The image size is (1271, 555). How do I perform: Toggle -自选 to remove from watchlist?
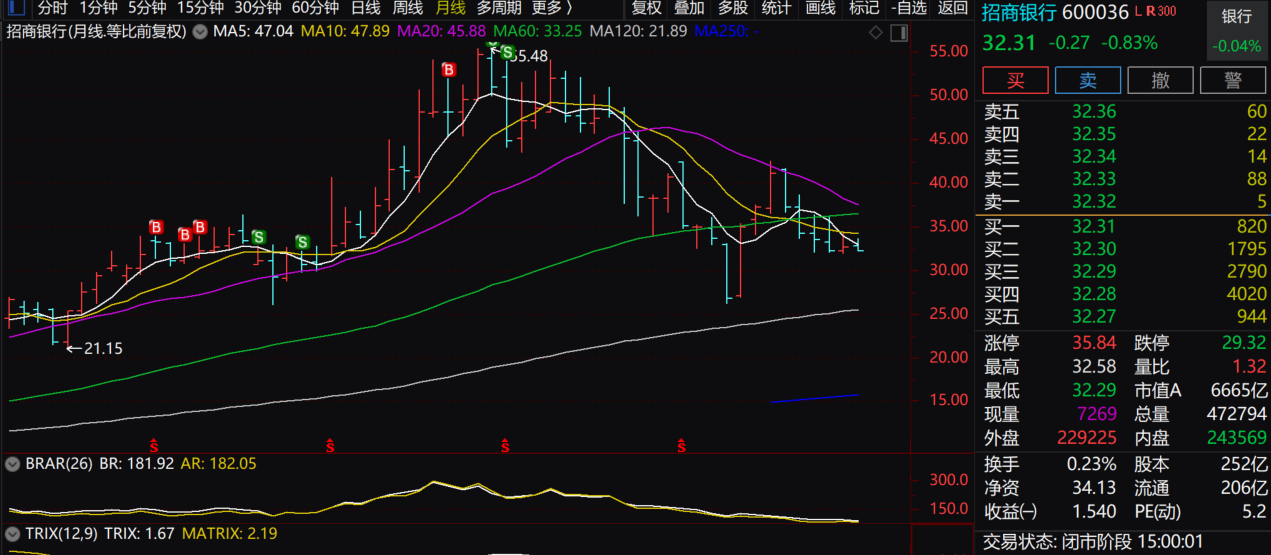(x=908, y=8)
